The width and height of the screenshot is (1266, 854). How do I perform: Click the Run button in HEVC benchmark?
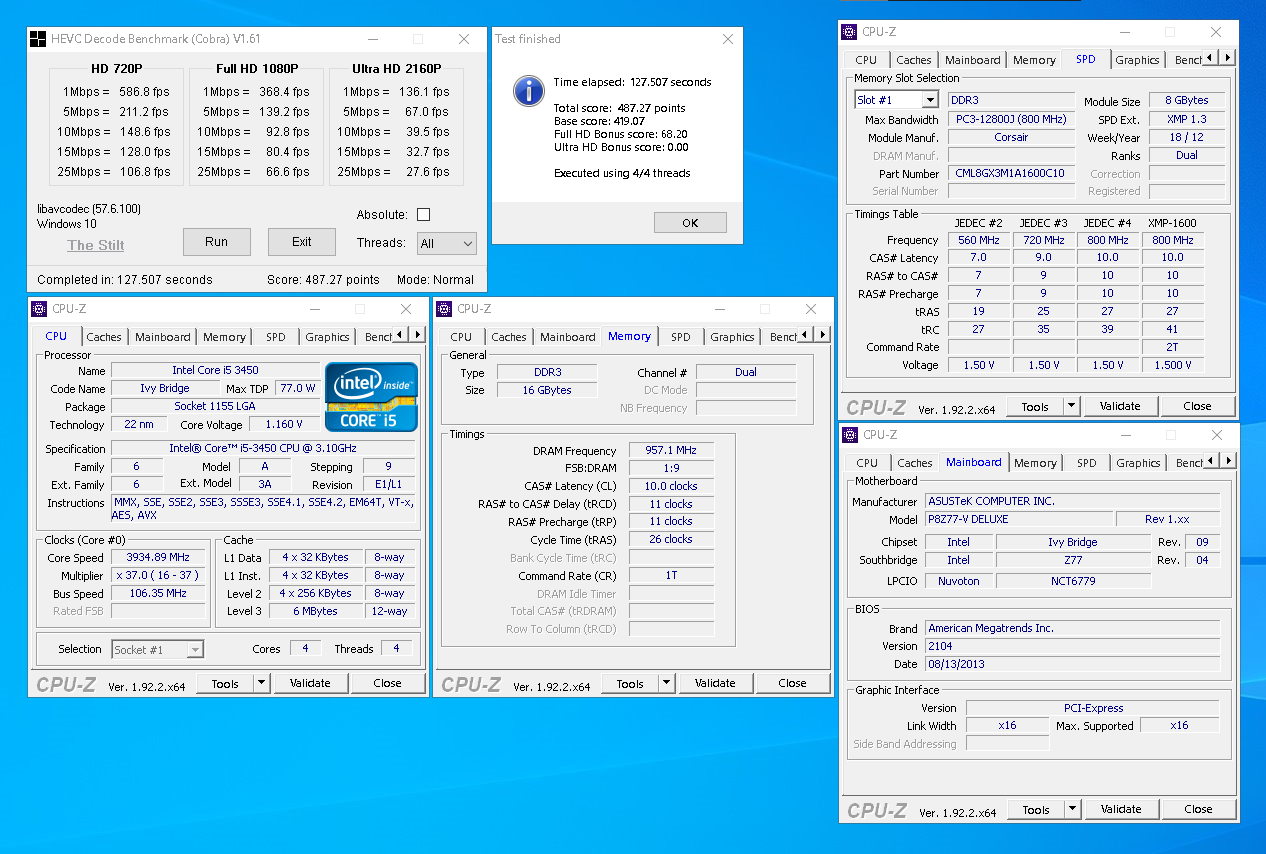click(216, 242)
